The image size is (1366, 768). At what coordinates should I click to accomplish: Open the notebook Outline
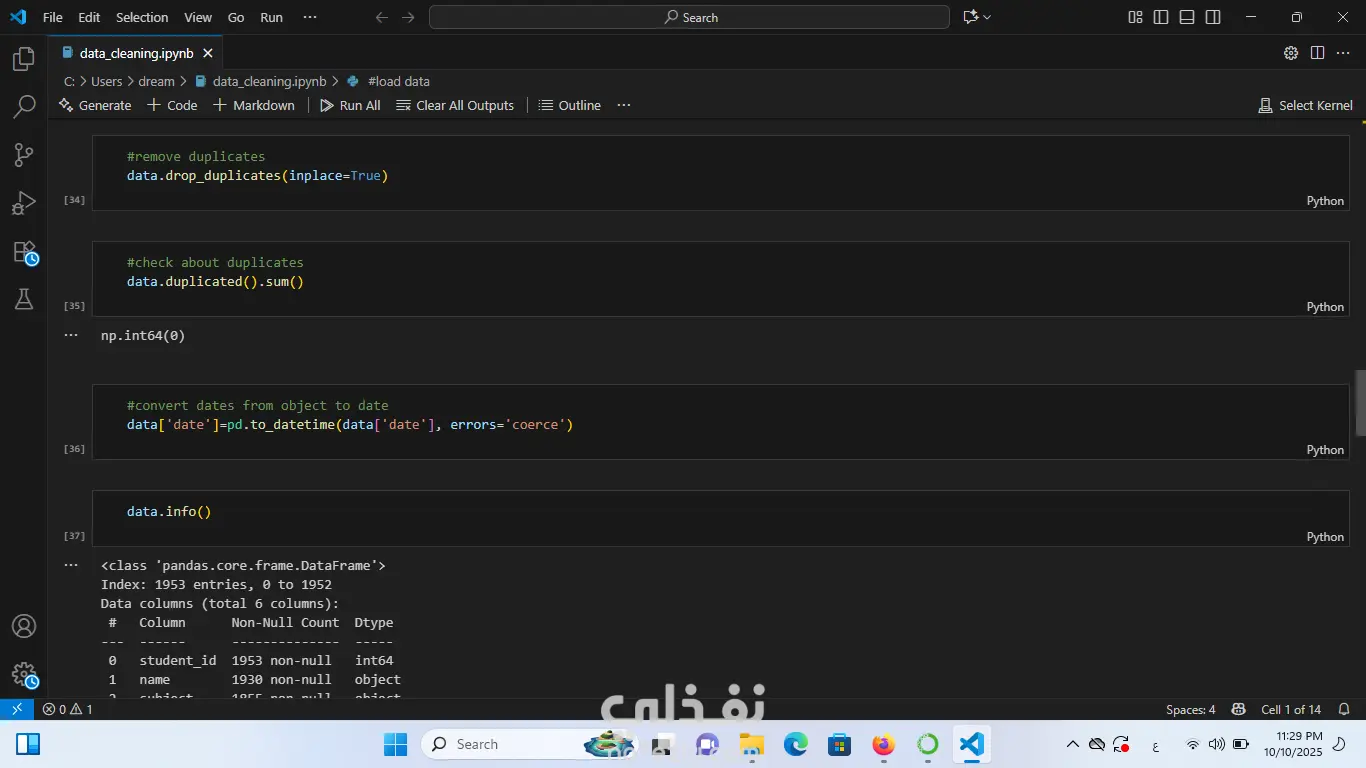(x=570, y=105)
